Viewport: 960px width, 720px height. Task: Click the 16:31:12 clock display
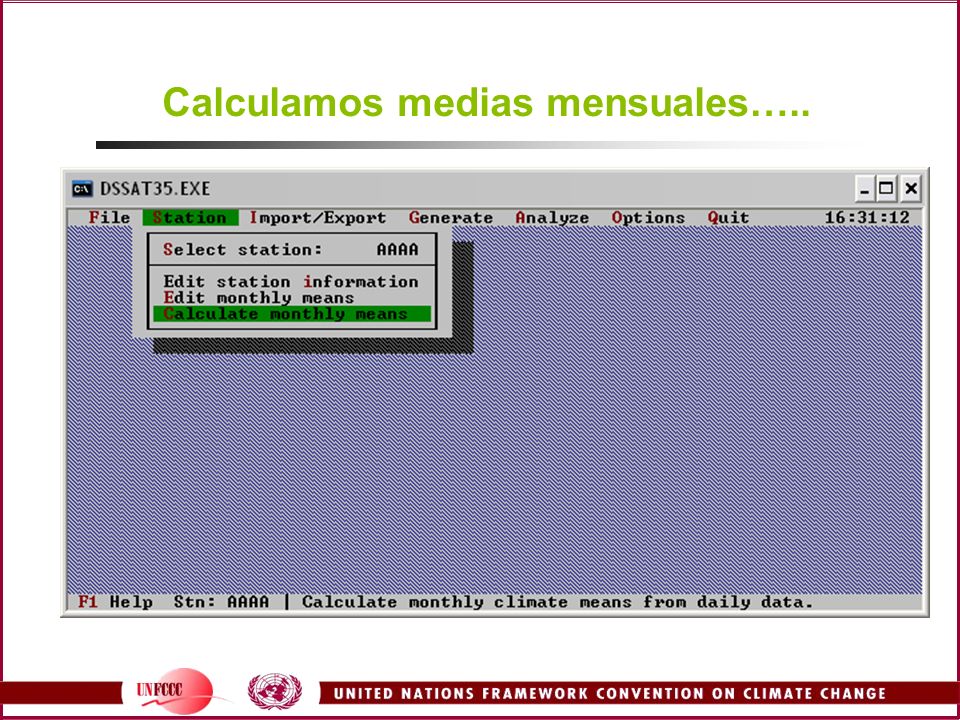[x=867, y=218]
